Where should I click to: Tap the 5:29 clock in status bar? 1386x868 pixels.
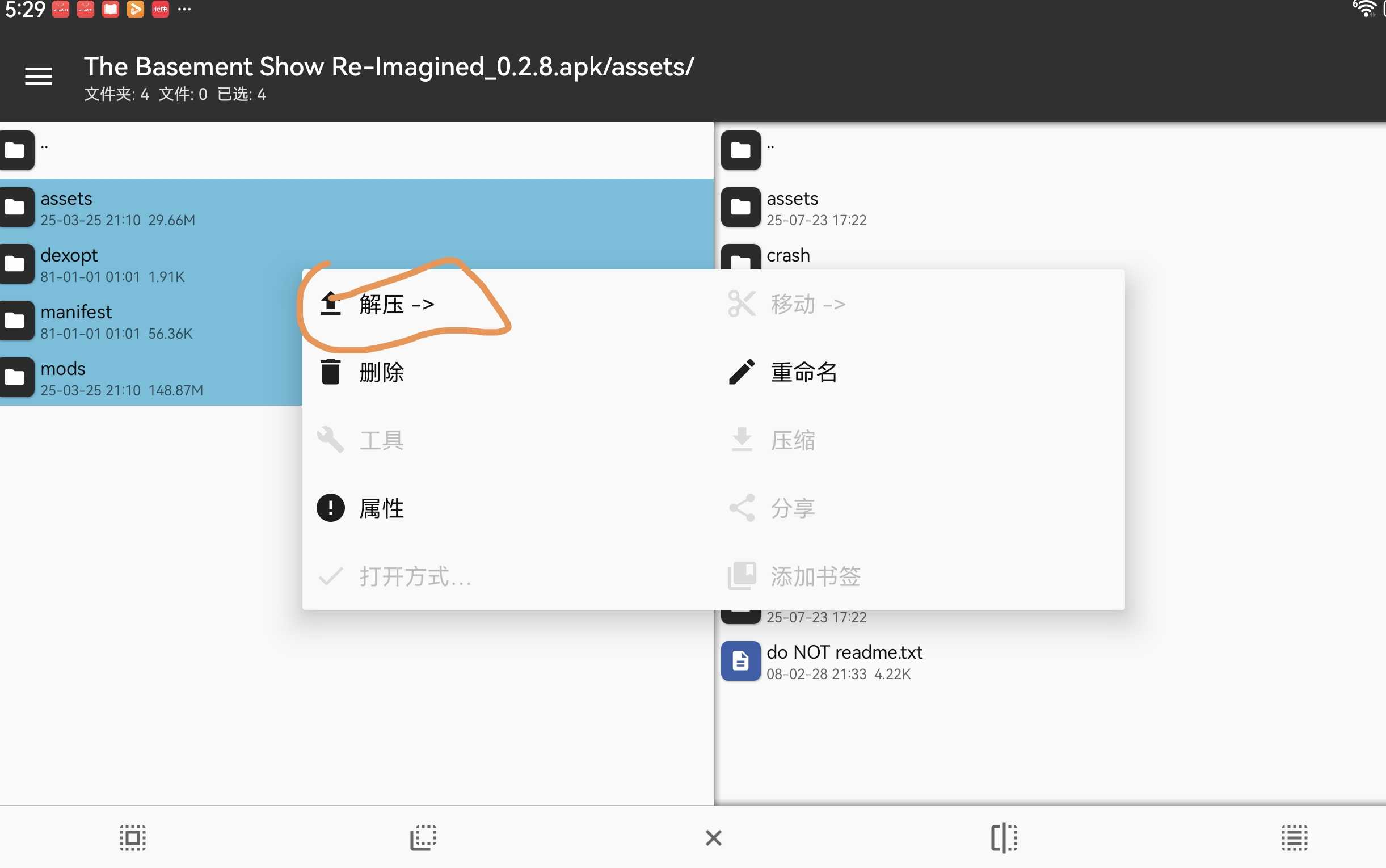[x=26, y=9]
